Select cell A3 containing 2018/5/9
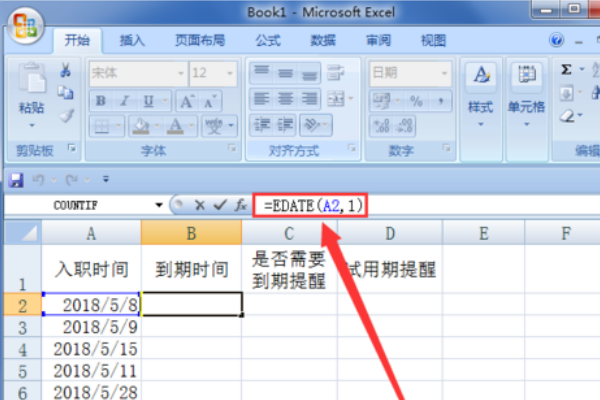This screenshot has width=600, height=400. [x=91, y=327]
